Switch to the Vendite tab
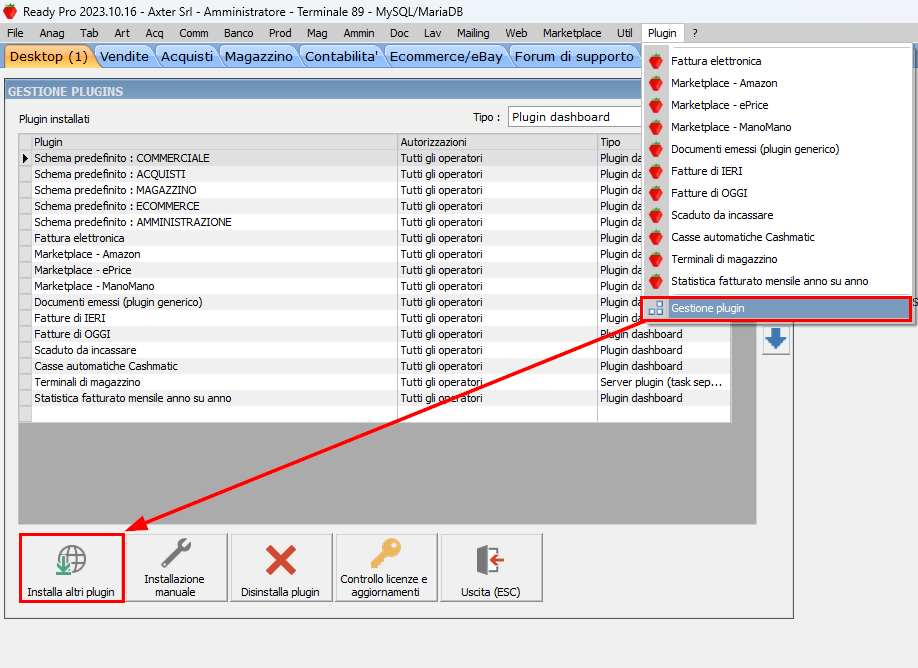Image resolution: width=918 pixels, height=668 pixels. [x=124, y=57]
